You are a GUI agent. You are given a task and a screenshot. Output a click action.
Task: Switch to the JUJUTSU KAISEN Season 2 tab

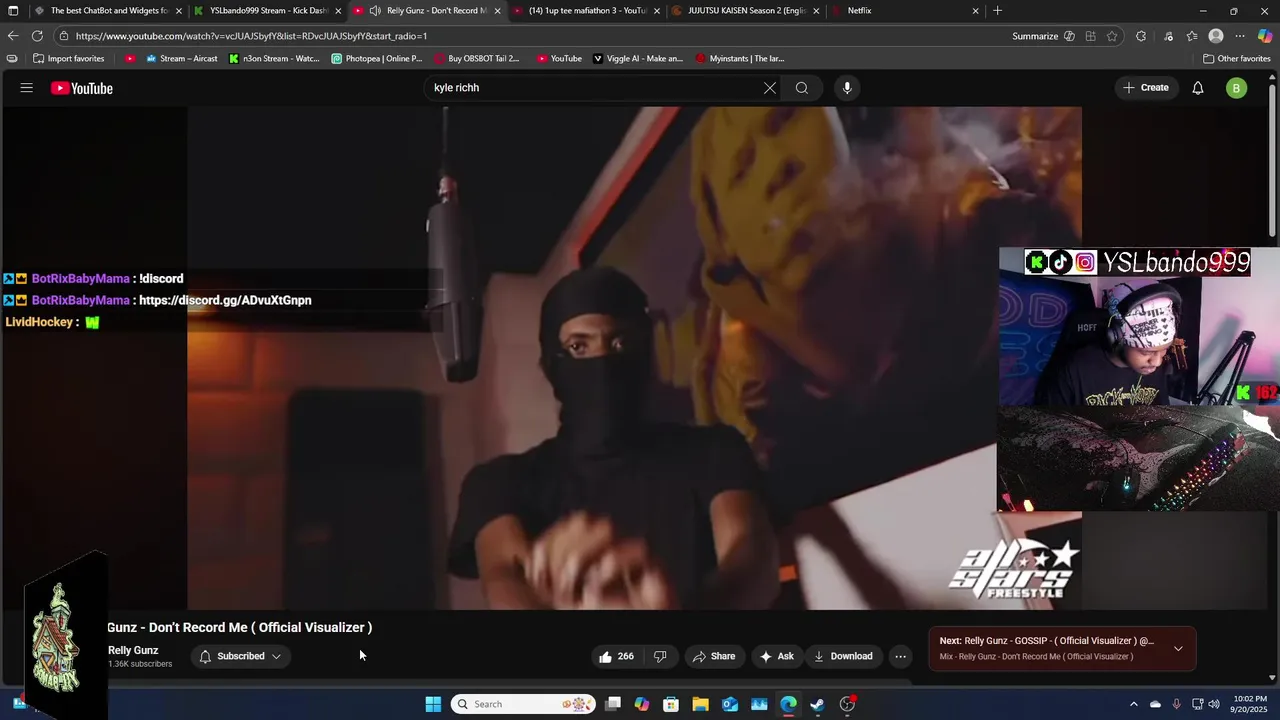[x=748, y=11]
